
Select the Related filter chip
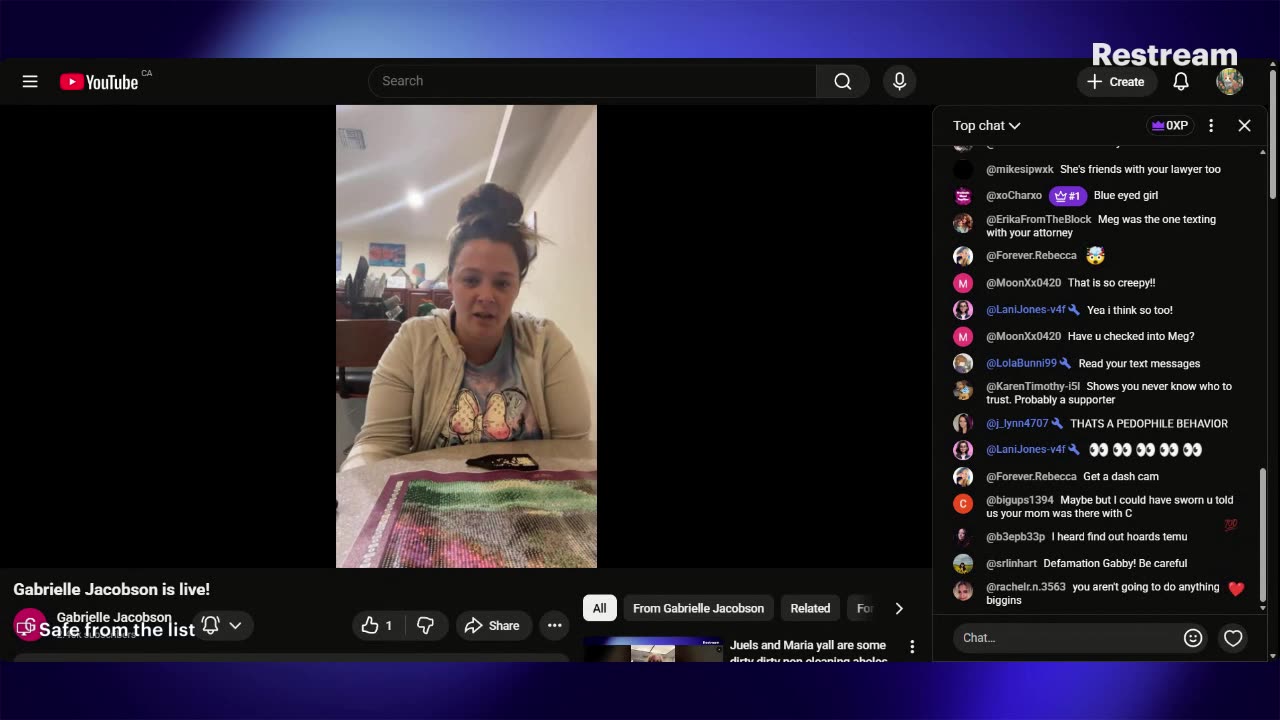[810, 608]
